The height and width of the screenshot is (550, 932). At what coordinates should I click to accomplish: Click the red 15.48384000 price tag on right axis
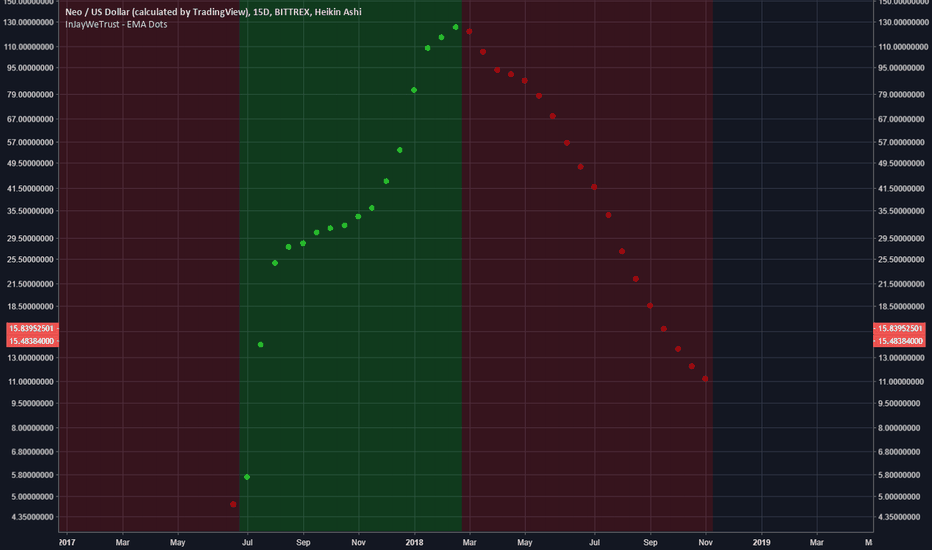point(899,341)
